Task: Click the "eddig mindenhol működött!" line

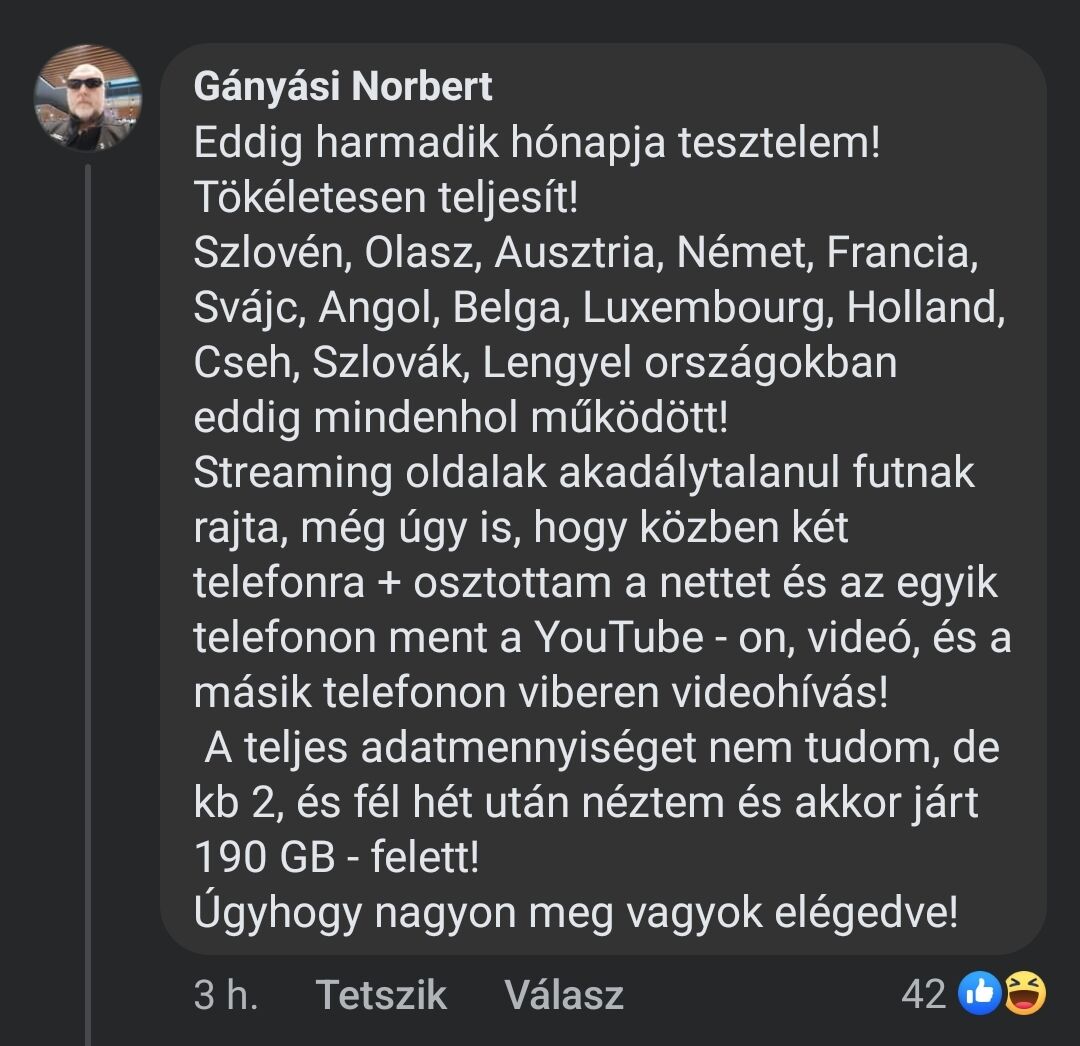Action: coord(461,418)
